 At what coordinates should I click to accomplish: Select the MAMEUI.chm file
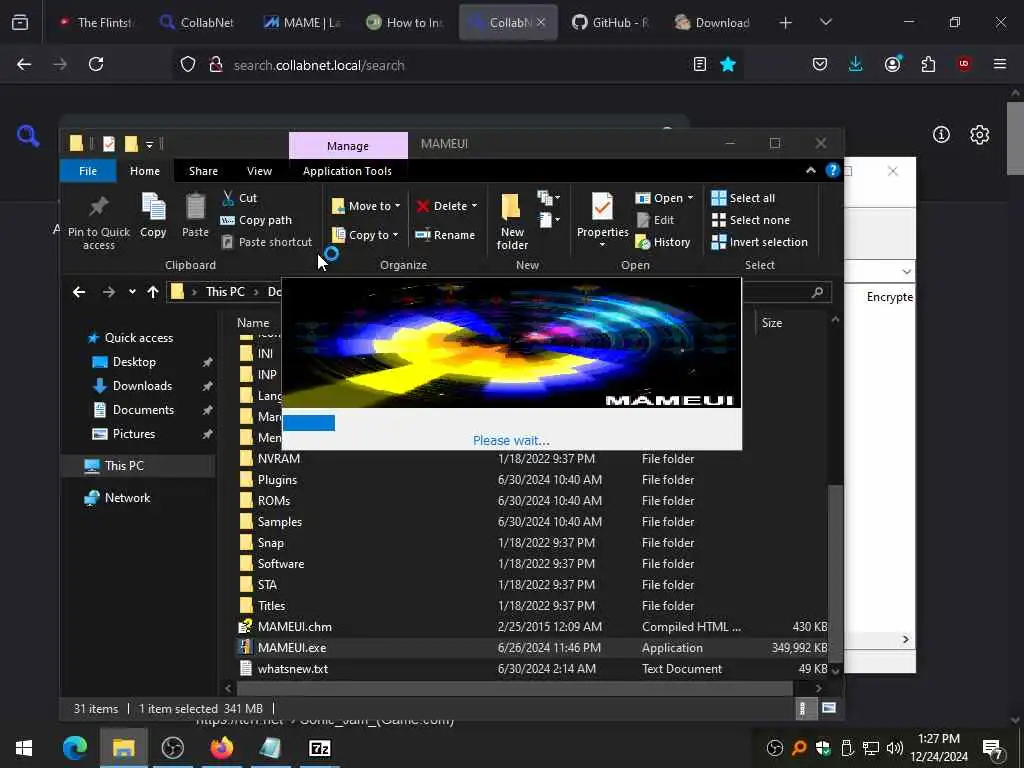click(295, 627)
